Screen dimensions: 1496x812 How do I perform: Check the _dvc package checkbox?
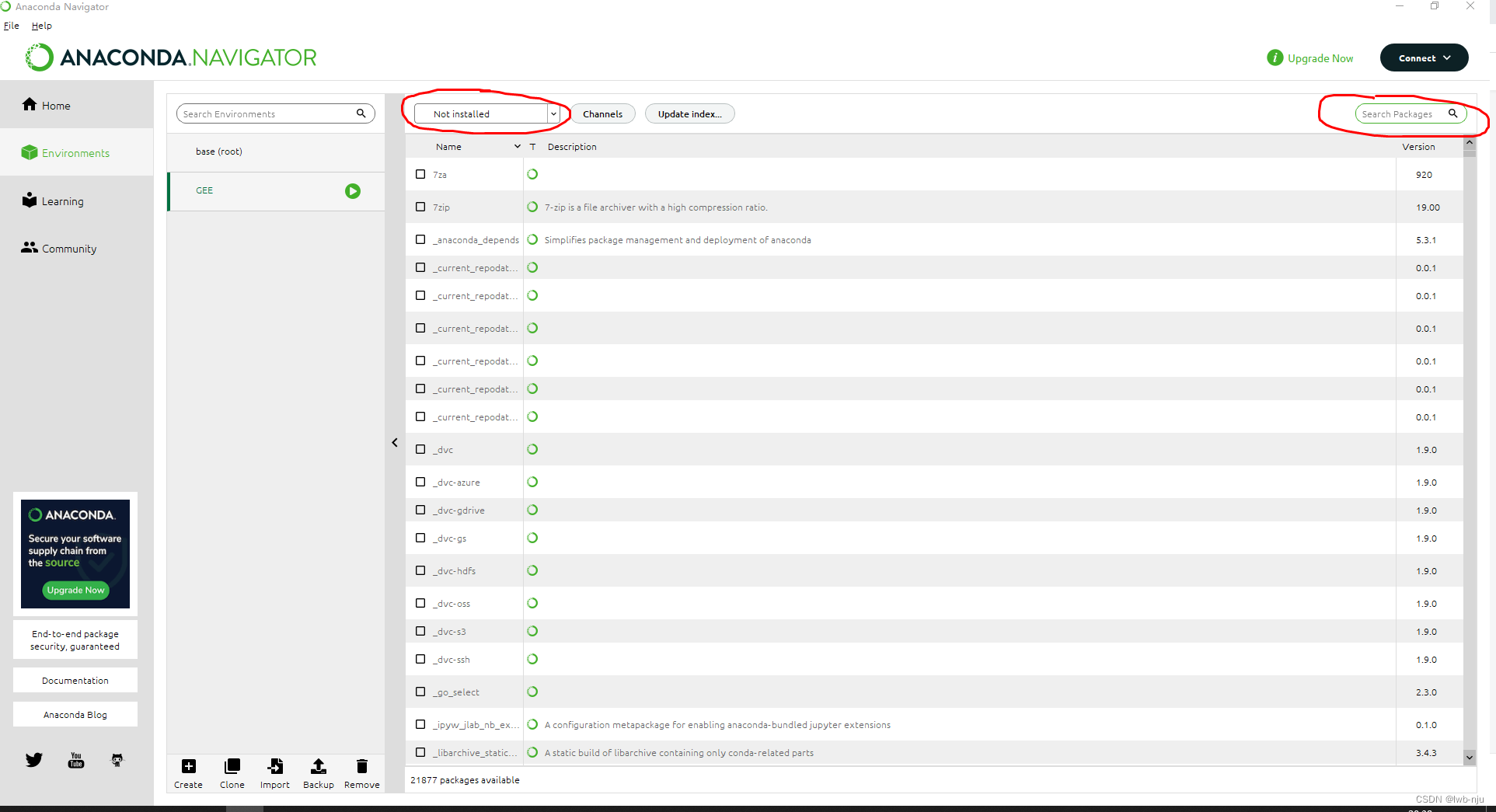click(x=420, y=449)
